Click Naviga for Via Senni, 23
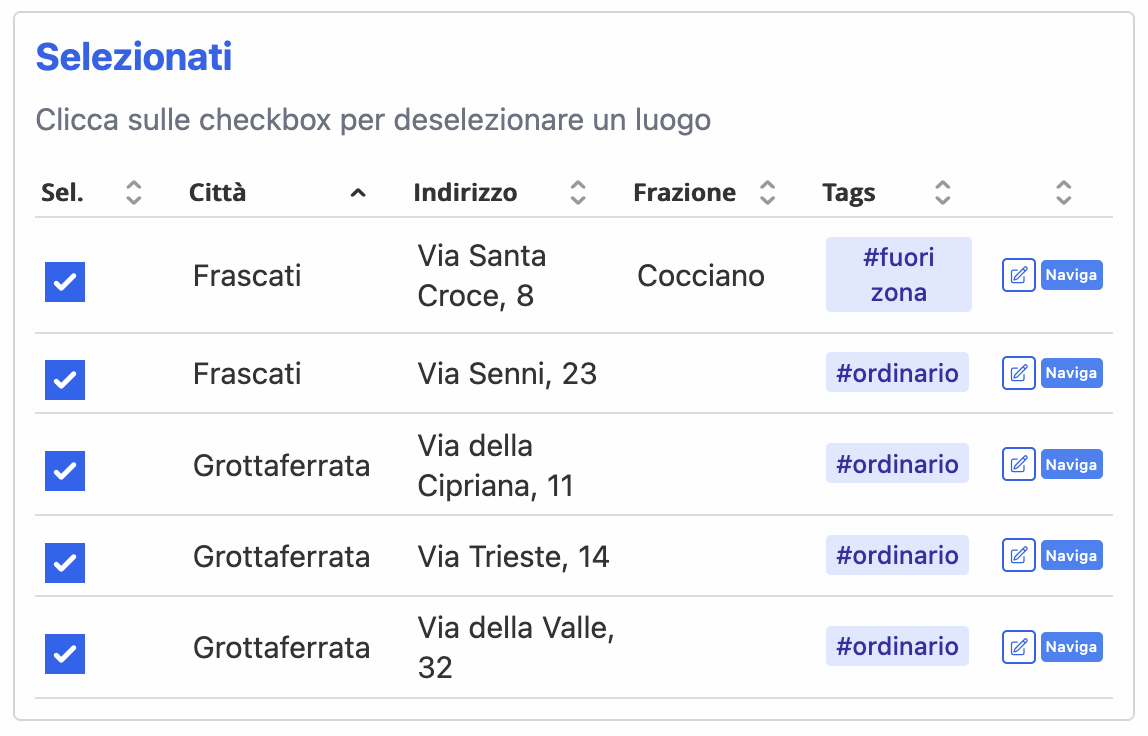The width and height of the screenshot is (1148, 736). (x=1071, y=373)
